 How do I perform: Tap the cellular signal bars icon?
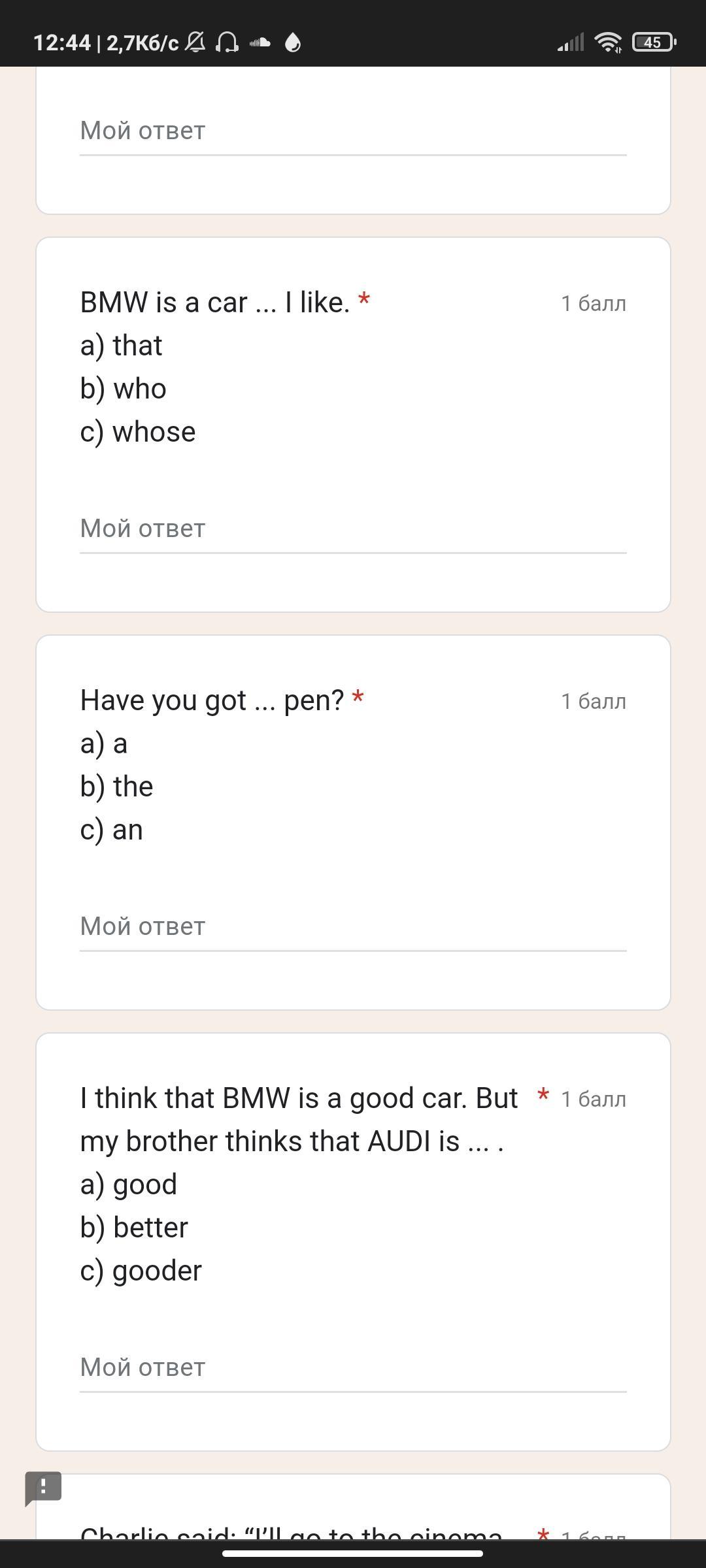(x=570, y=42)
